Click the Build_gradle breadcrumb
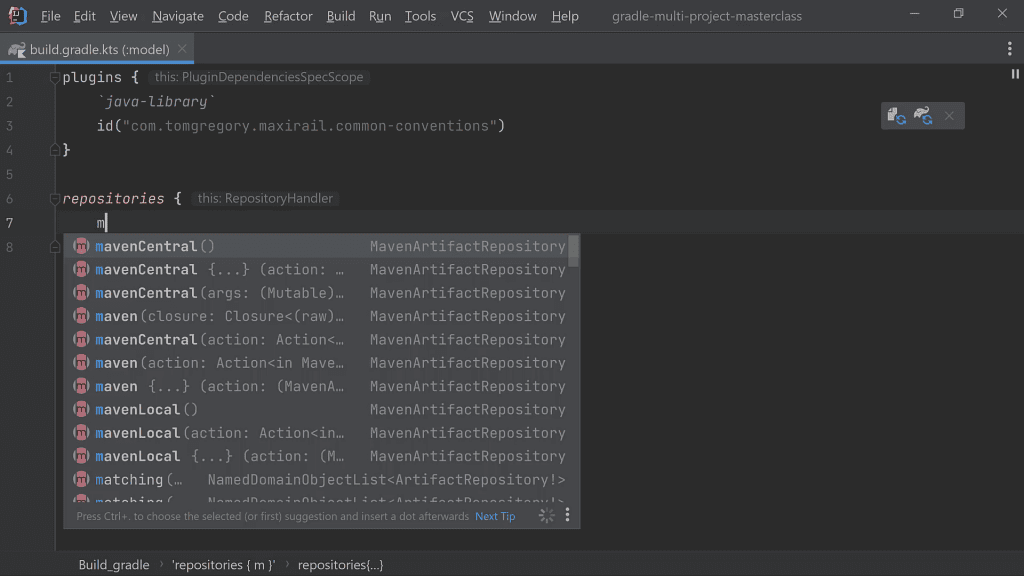Viewport: 1024px width, 576px height. pyautogui.click(x=113, y=564)
